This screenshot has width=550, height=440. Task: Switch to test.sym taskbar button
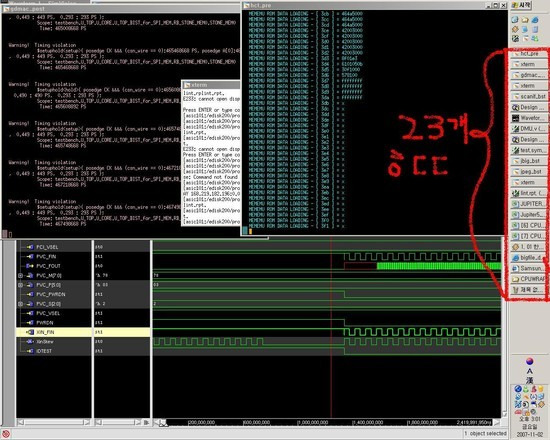point(529,150)
